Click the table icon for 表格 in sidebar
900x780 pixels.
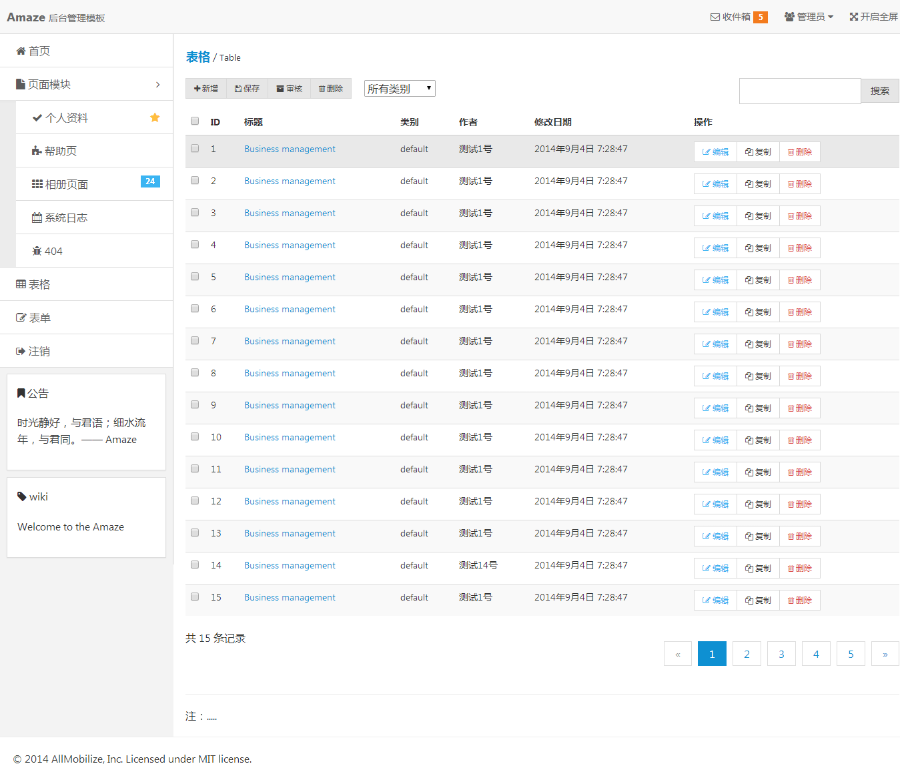[21, 284]
